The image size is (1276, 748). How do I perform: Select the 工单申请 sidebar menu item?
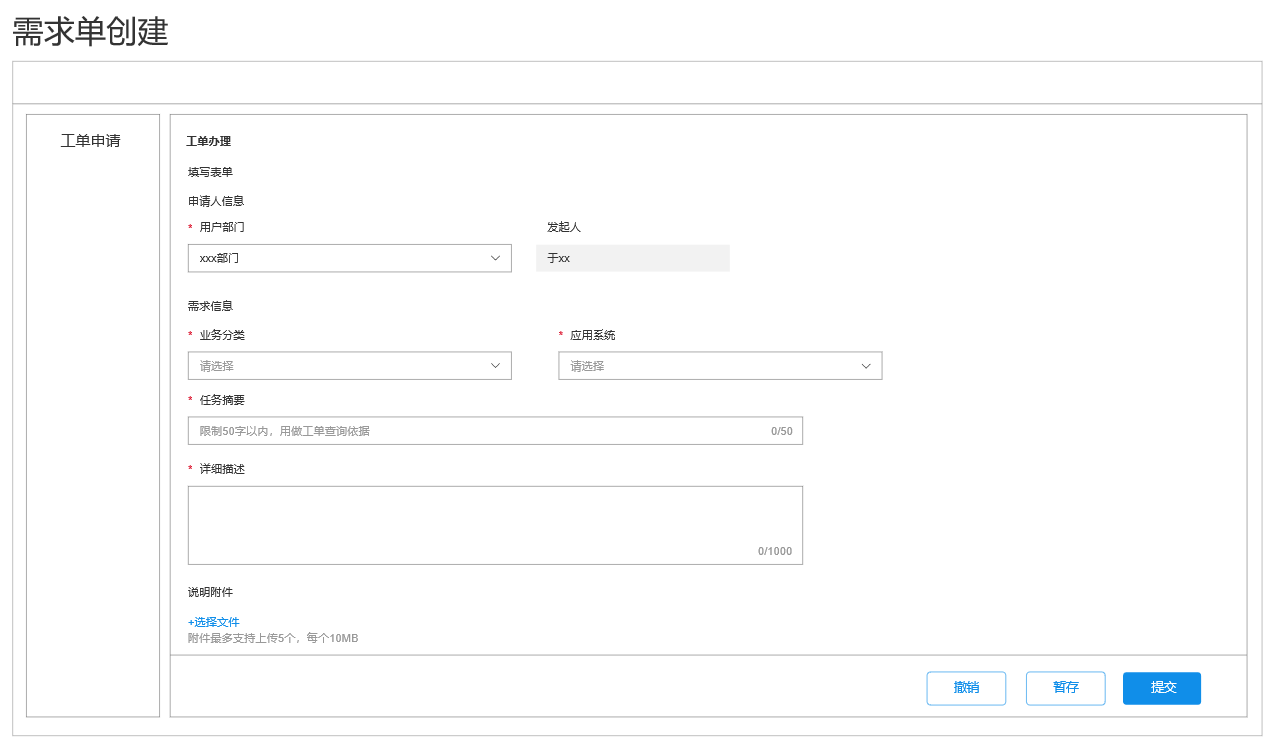point(91,141)
